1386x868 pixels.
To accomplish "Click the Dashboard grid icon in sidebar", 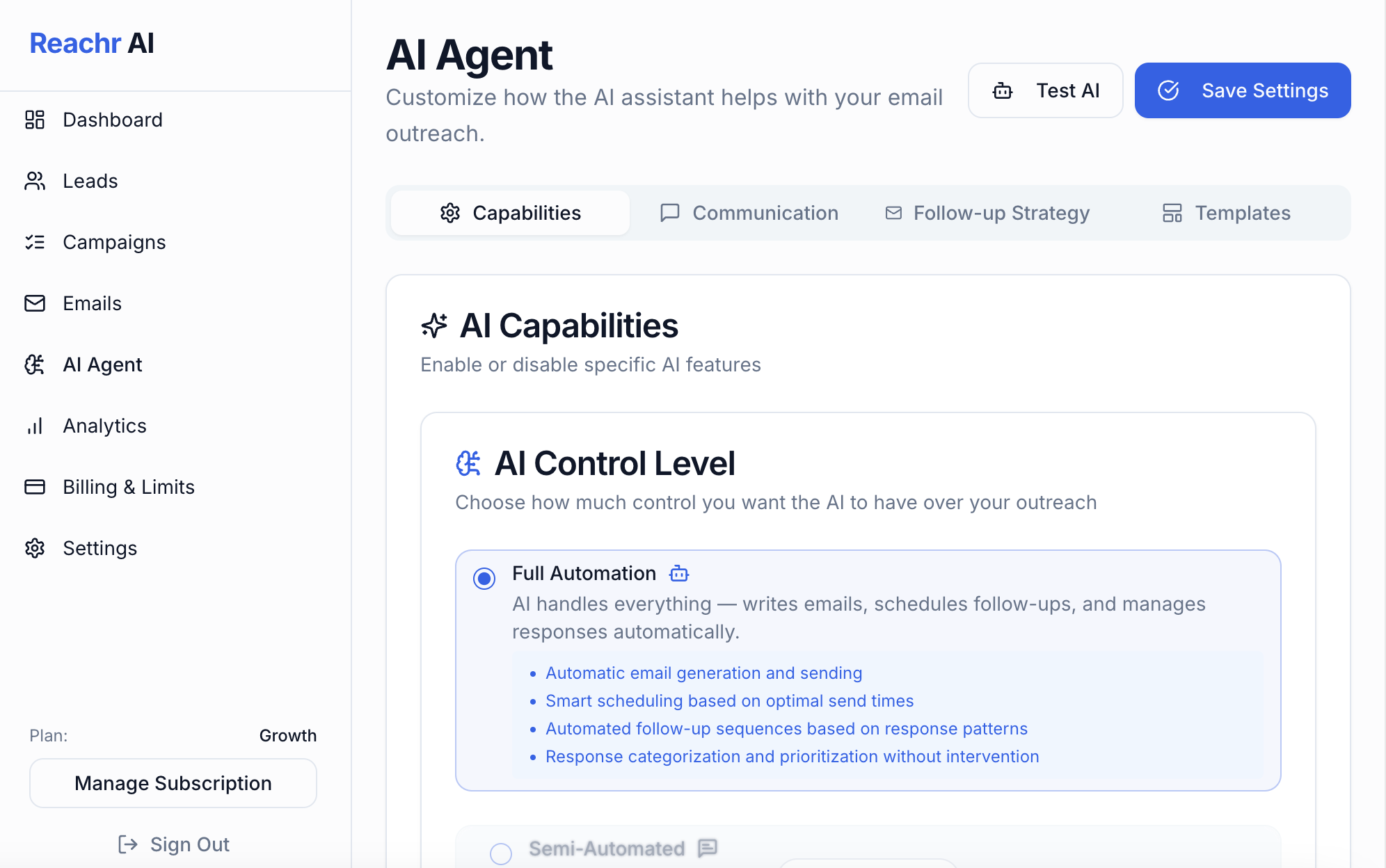I will click(x=35, y=120).
